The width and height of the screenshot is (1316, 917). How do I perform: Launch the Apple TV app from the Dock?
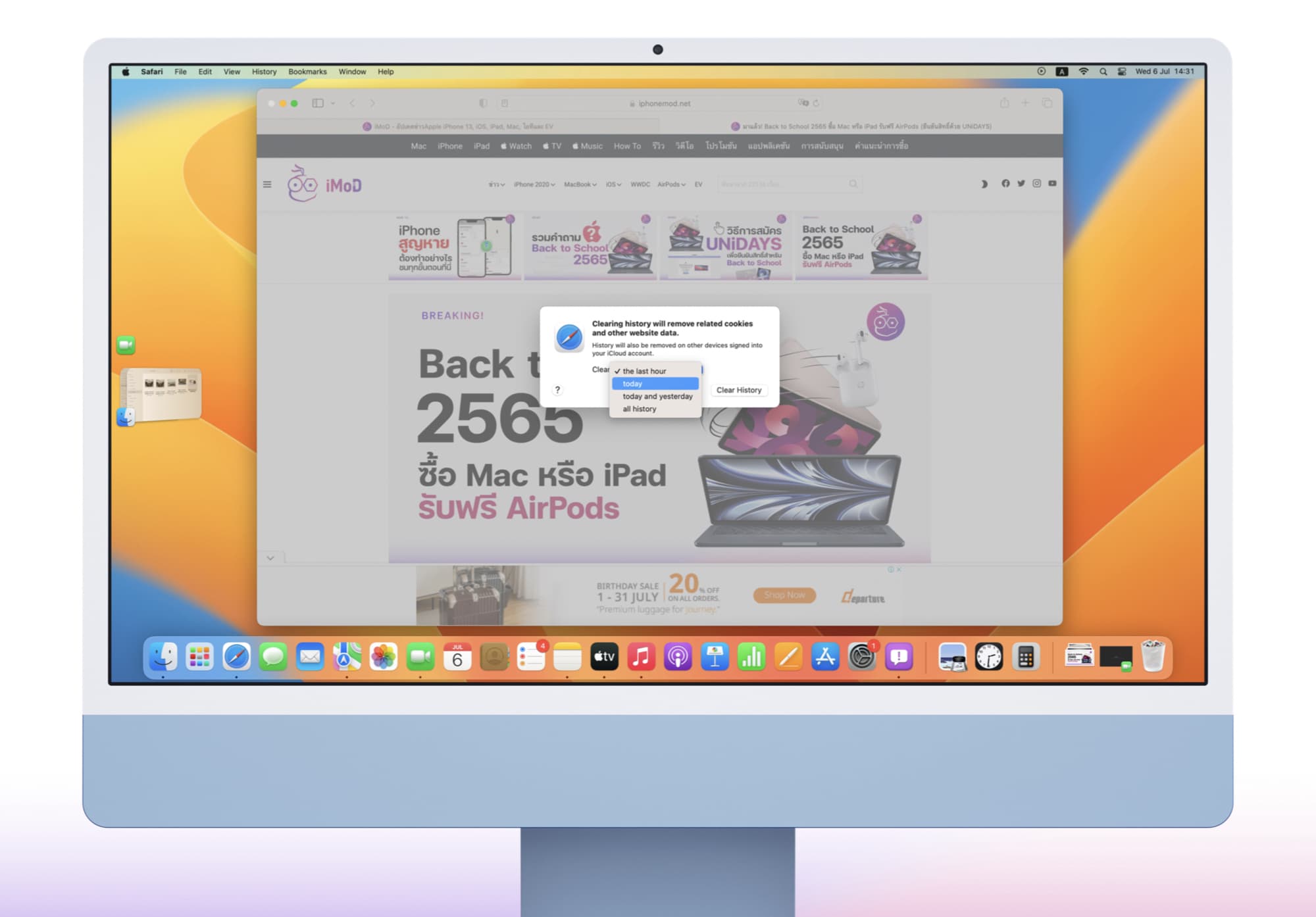604,657
